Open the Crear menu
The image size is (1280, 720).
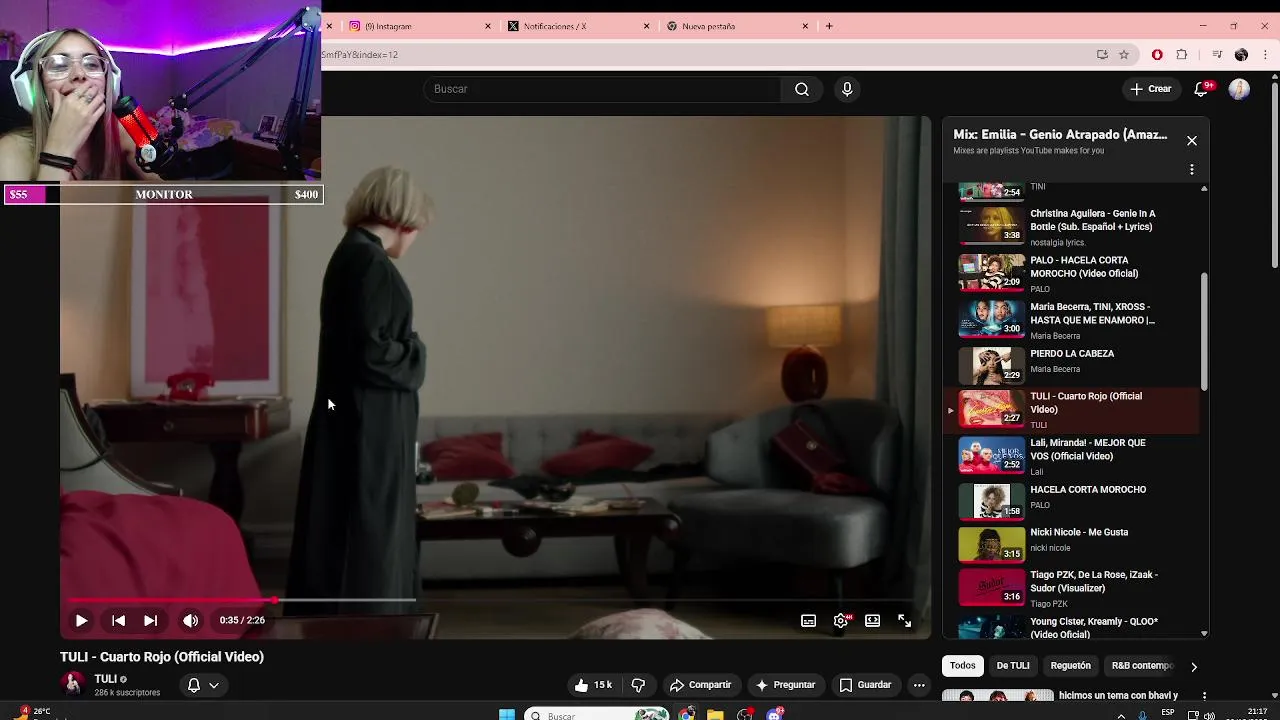pyautogui.click(x=1150, y=89)
